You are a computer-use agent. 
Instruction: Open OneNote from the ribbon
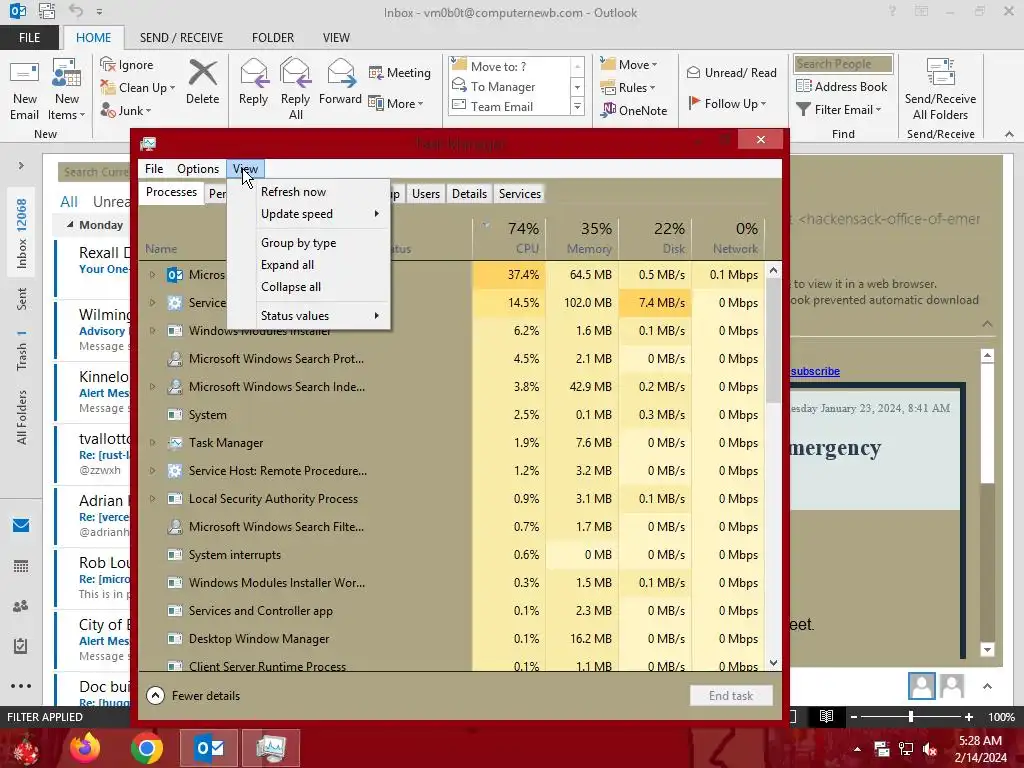point(634,110)
